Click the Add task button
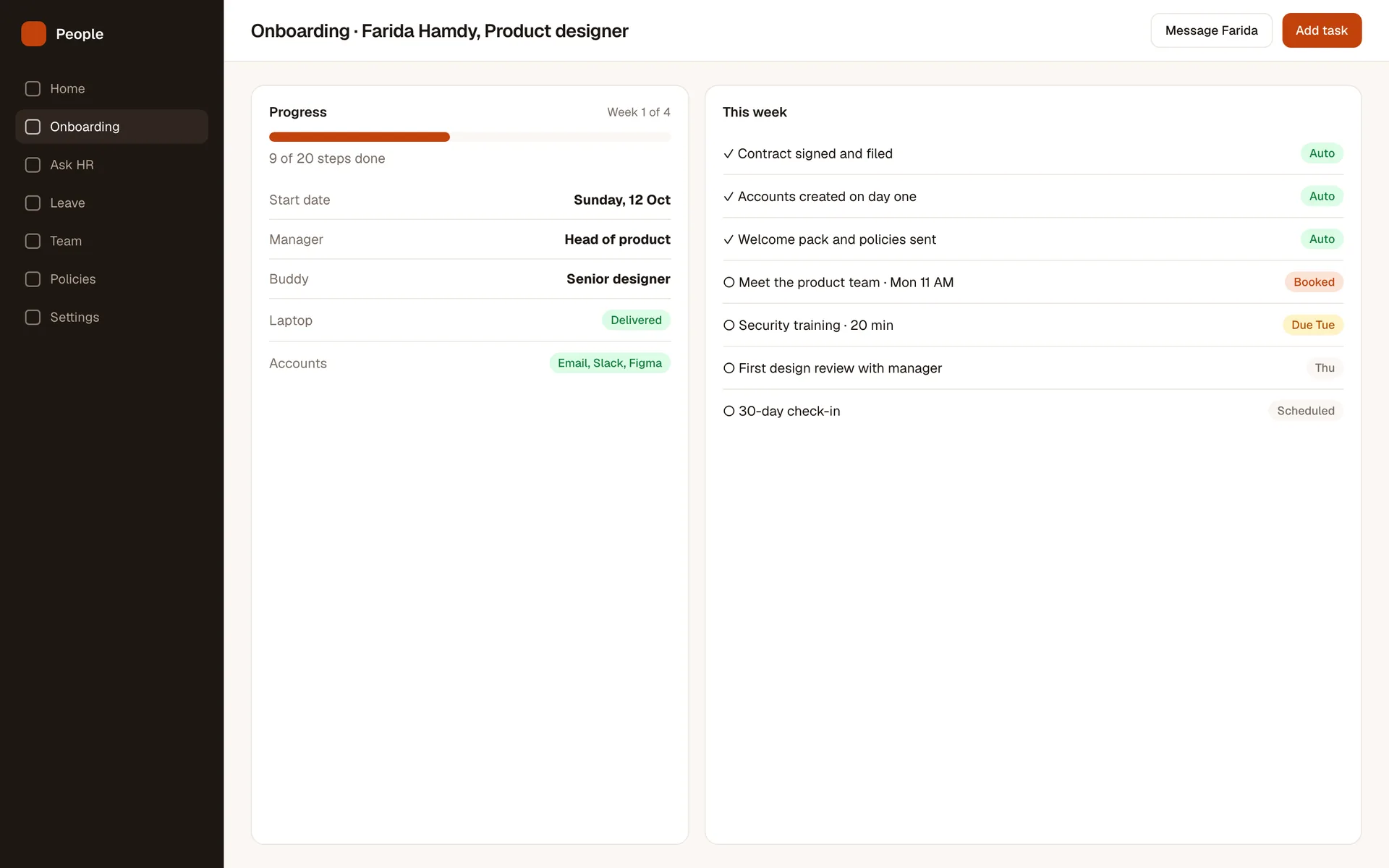This screenshot has height=868, width=1389. click(x=1322, y=30)
